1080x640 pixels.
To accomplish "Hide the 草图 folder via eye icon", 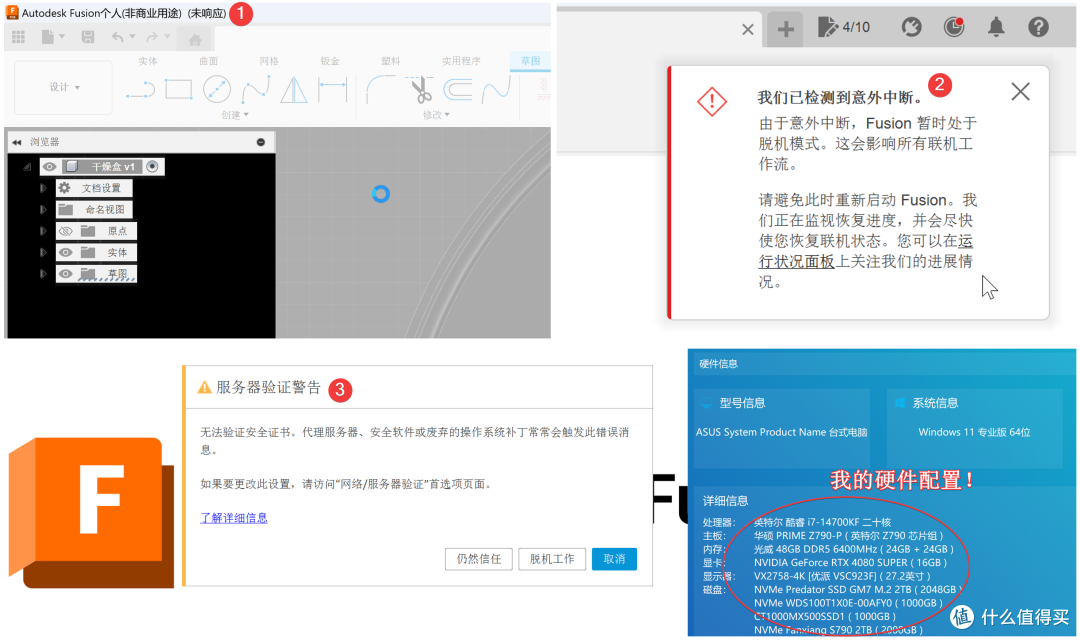I will pos(65,274).
